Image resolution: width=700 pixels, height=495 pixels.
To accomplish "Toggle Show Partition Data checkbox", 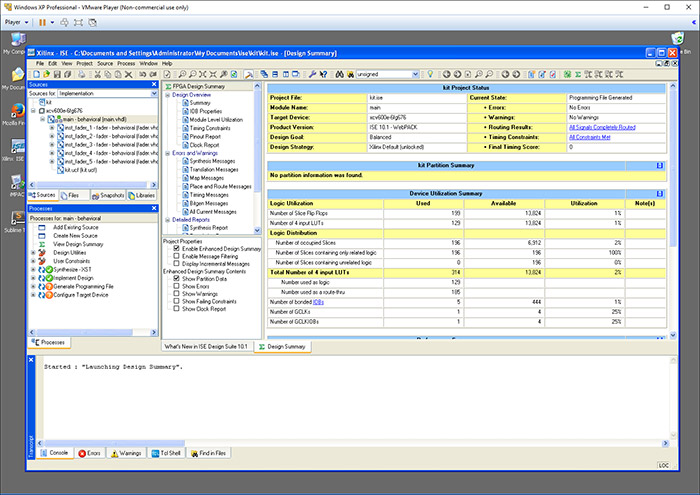I will (x=176, y=278).
